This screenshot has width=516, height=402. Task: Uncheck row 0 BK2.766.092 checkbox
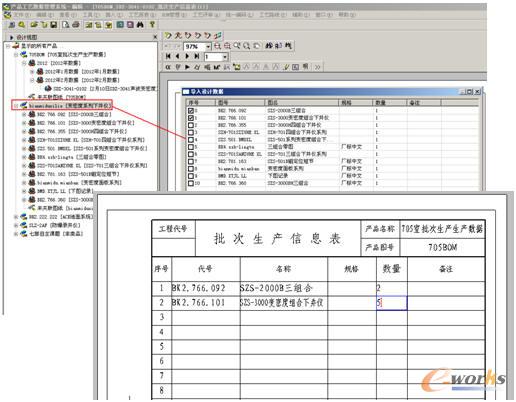(x=191, y=110)
